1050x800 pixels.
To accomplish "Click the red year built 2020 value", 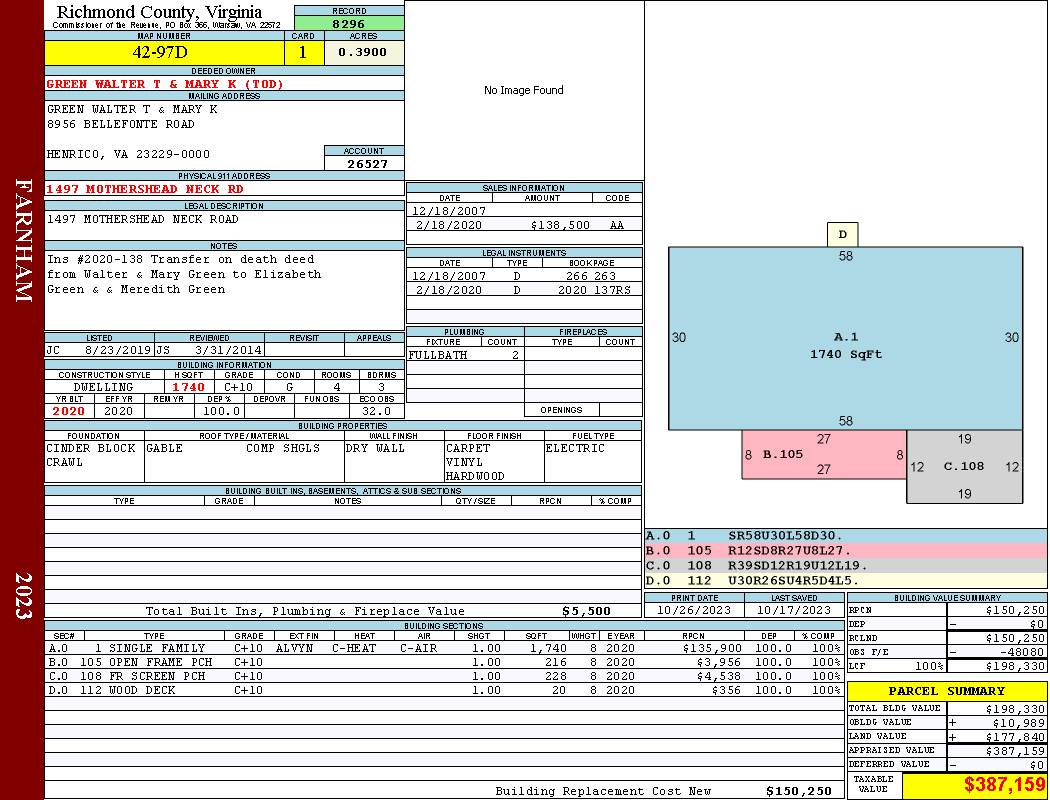I will [x=69, y=411].
